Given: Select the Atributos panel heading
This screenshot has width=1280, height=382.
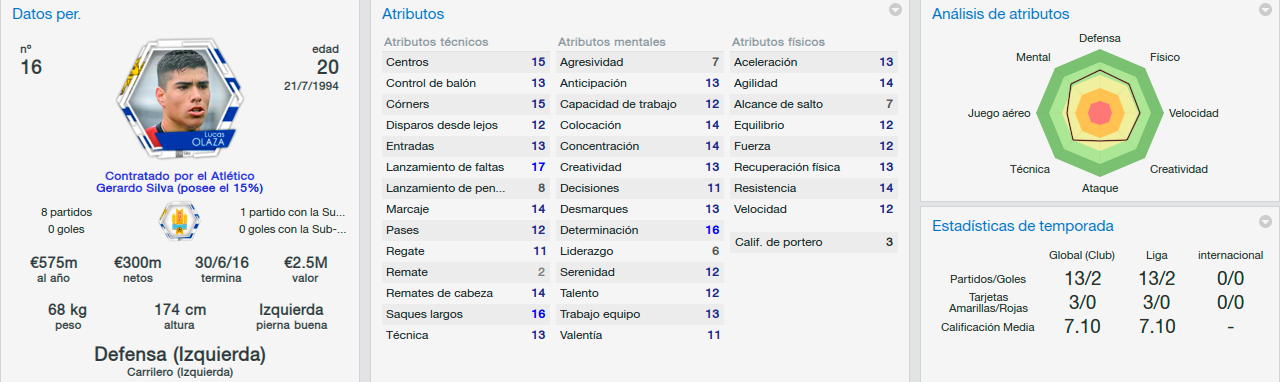Looking at the screenshot, I should (413, 14).
